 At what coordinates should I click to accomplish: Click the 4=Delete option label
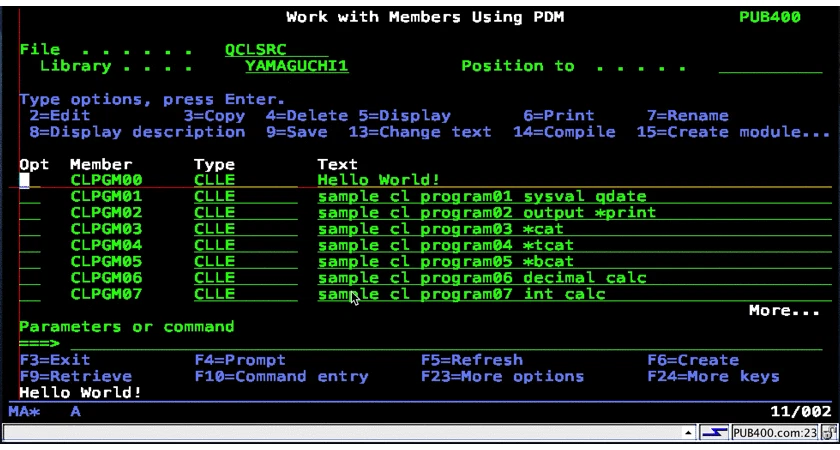pos(307,116)
